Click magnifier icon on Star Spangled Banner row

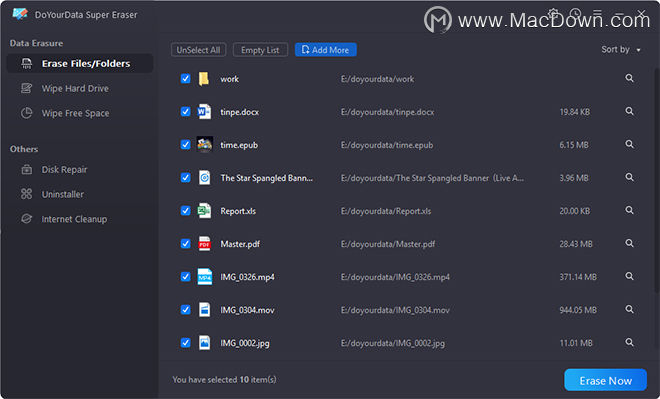[x=629, y=177]
